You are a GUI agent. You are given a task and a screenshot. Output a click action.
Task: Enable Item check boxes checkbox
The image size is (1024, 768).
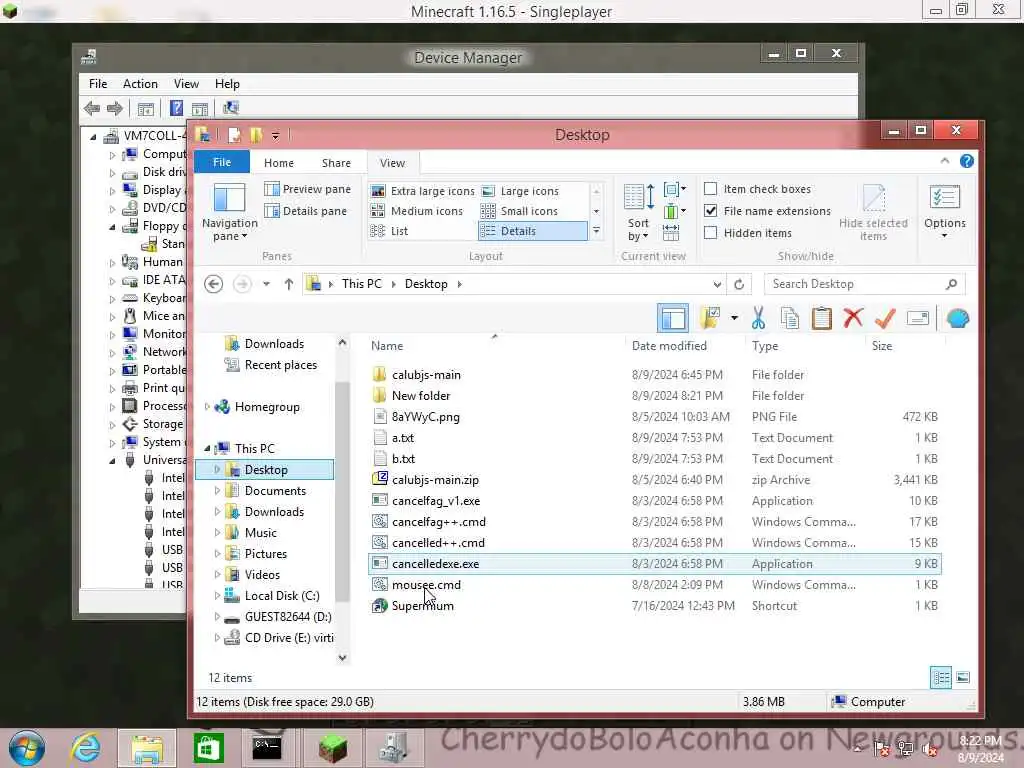click(x=711, y=189)
